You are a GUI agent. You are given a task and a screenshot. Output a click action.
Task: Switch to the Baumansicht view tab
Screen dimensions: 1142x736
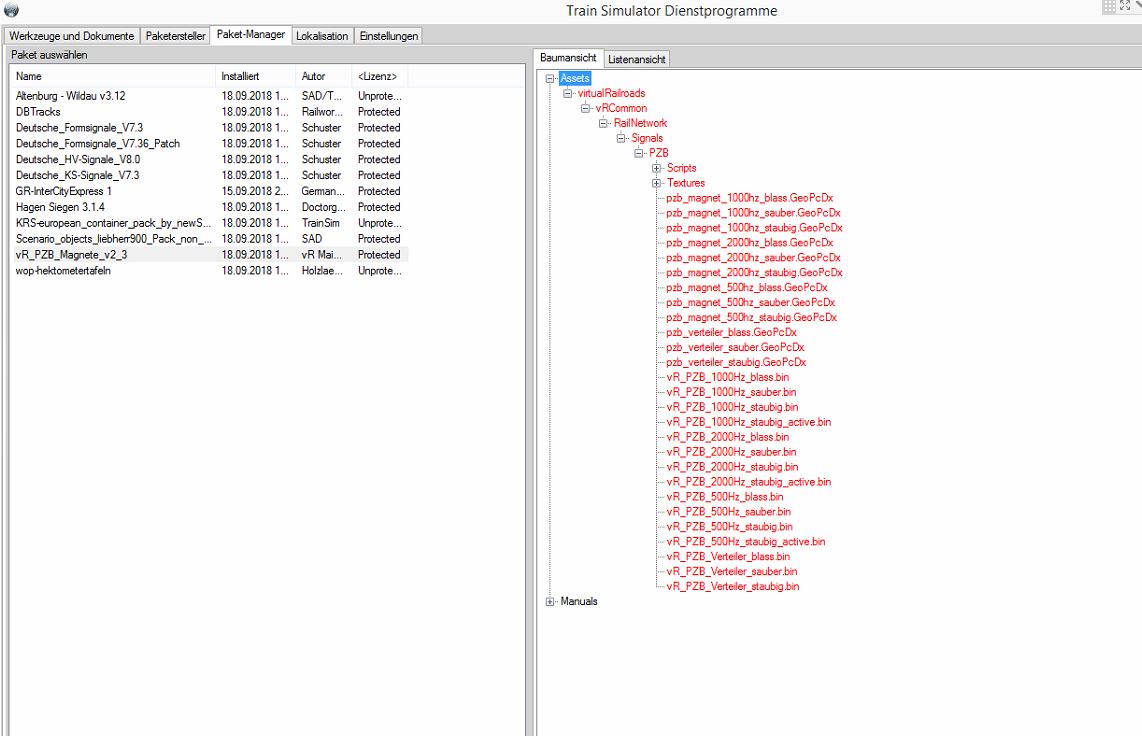tap(568, 58)
